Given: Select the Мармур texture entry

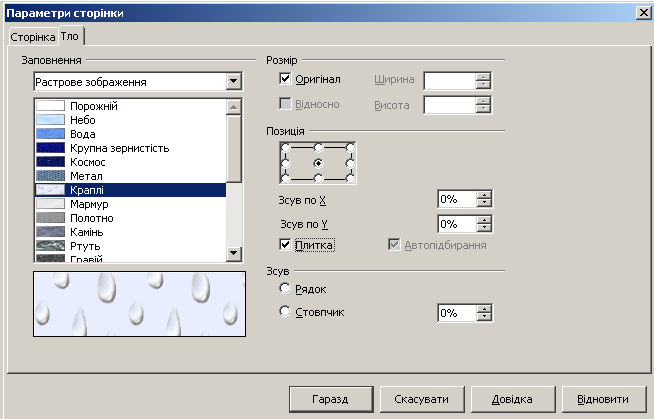Looking at the screenshot, I should coord(131,204).
